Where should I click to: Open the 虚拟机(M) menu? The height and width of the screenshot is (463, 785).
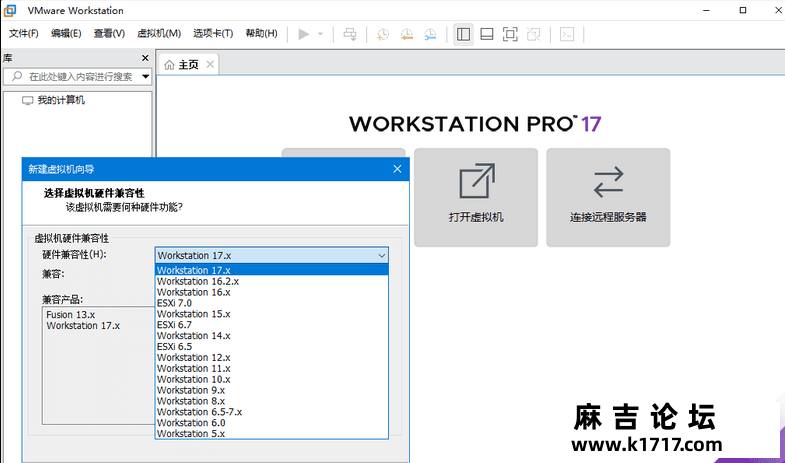point(159,34)
